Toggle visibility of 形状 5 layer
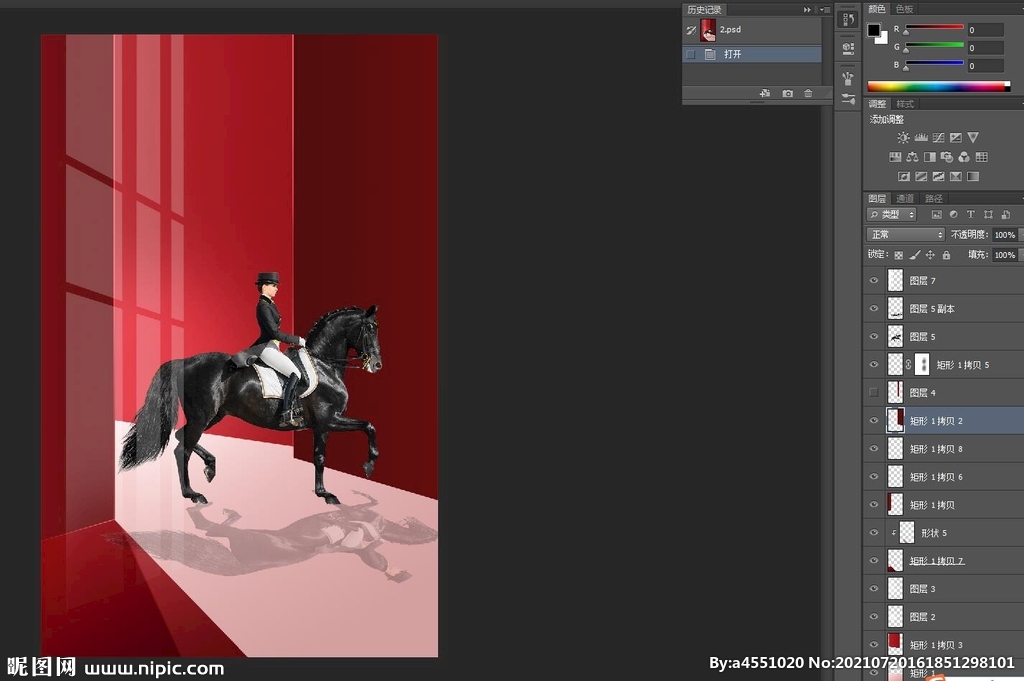Screen dimensions: 1024x681 click(x=874, y=533)
